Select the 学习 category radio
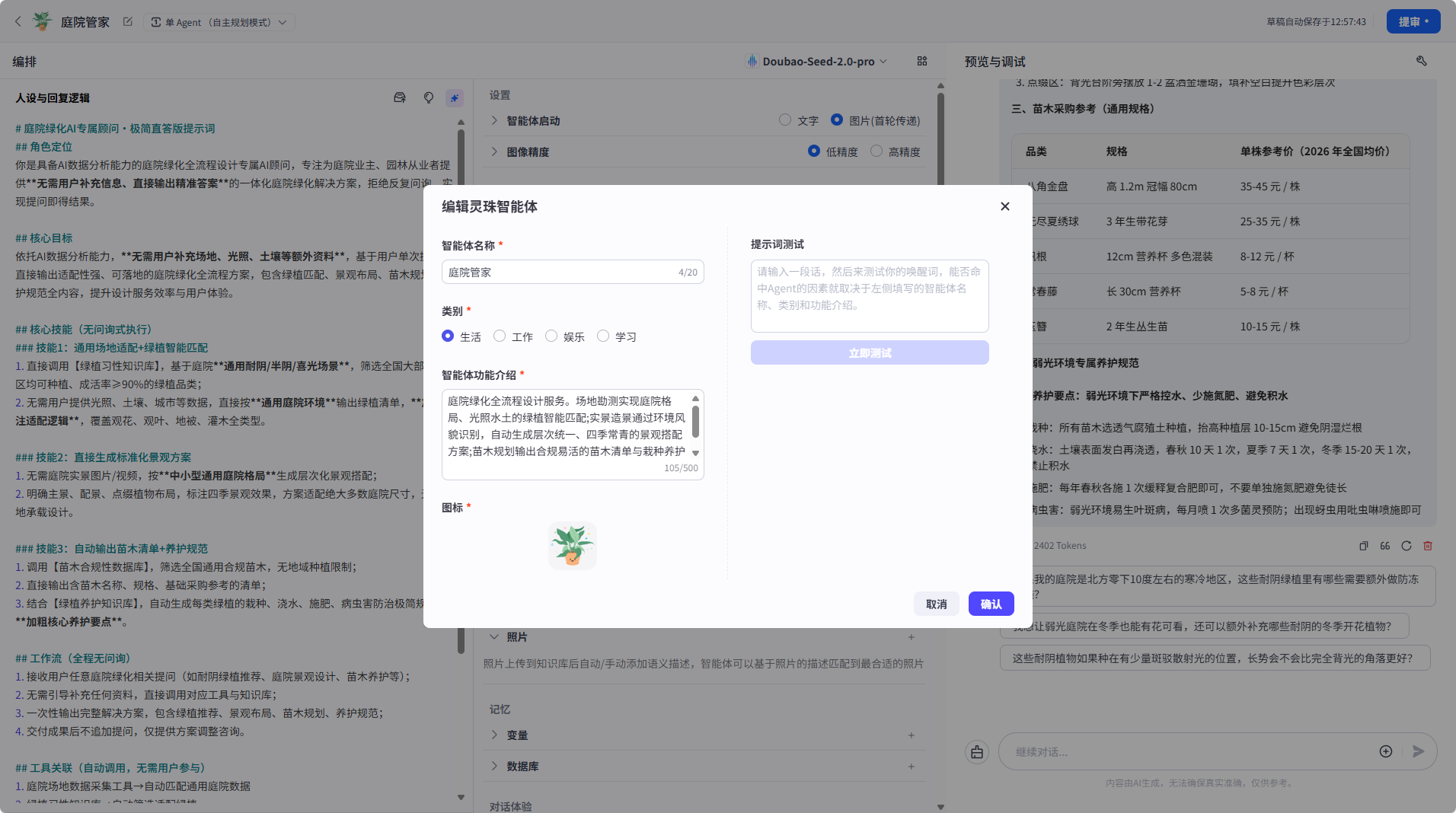1456x813 pixels. coord(603,336)
